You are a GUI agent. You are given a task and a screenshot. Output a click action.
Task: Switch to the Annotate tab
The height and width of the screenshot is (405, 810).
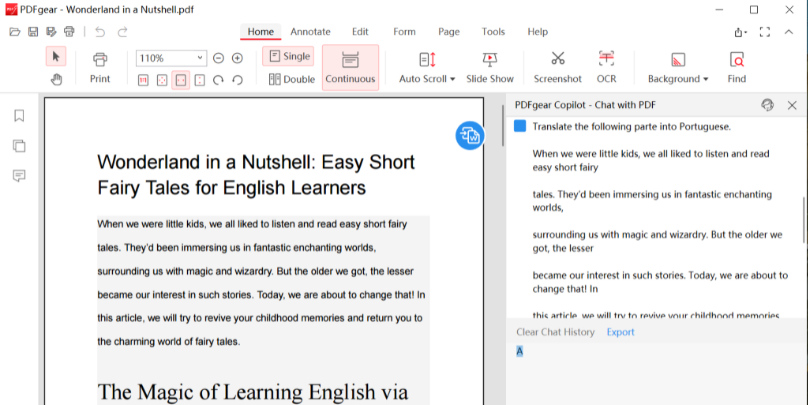[x=310, y=32]
